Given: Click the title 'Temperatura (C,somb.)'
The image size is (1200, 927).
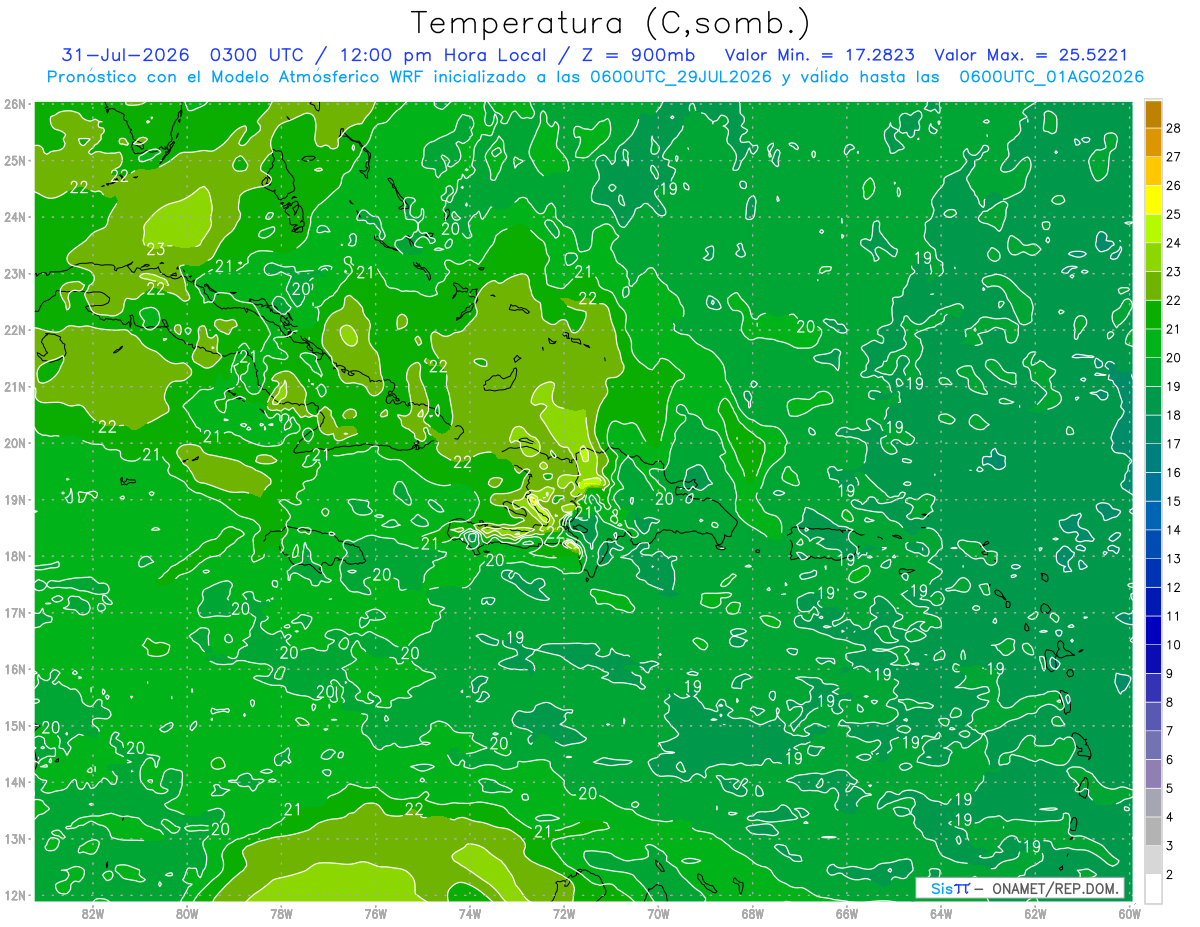Looking at the screenshot, I should point(611,23).
